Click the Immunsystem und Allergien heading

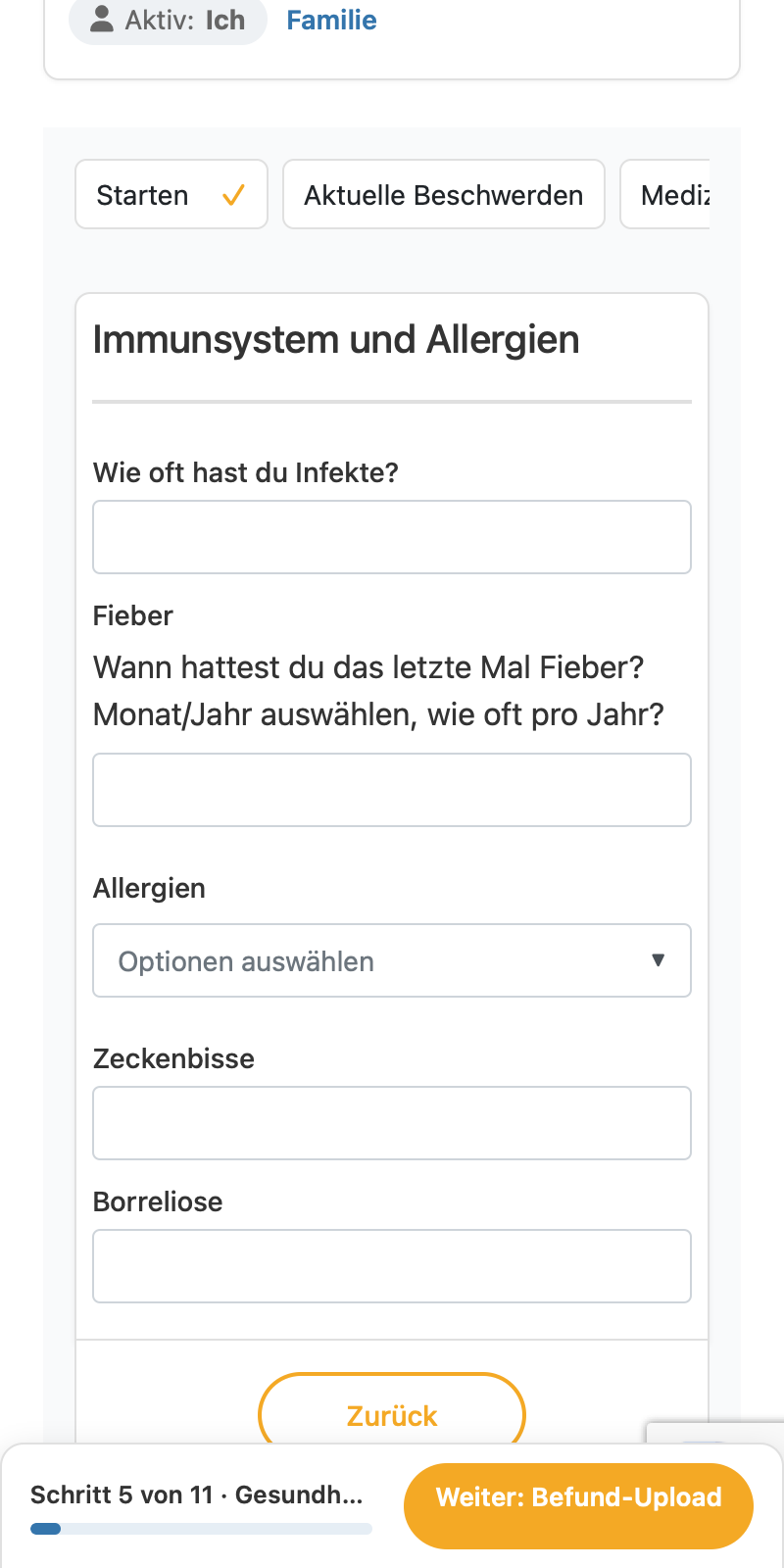[336, 340]
